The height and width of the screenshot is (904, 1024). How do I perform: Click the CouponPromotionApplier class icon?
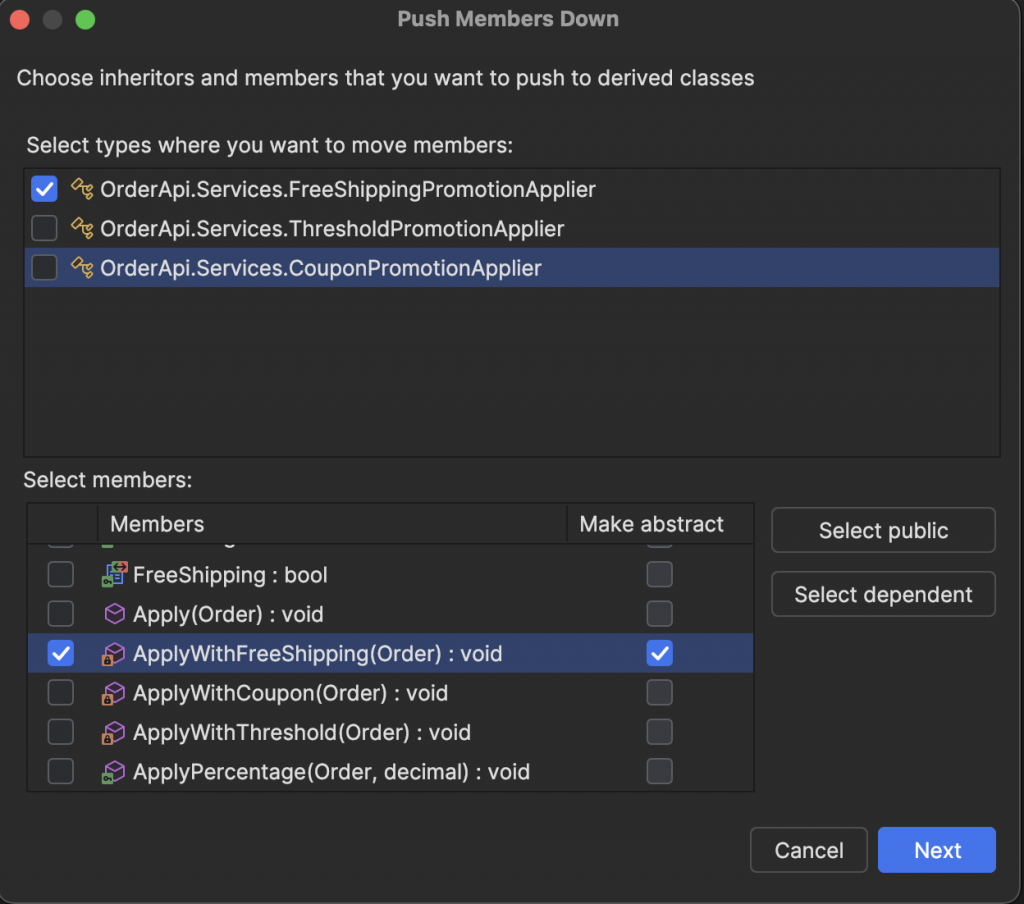[81, 268]
